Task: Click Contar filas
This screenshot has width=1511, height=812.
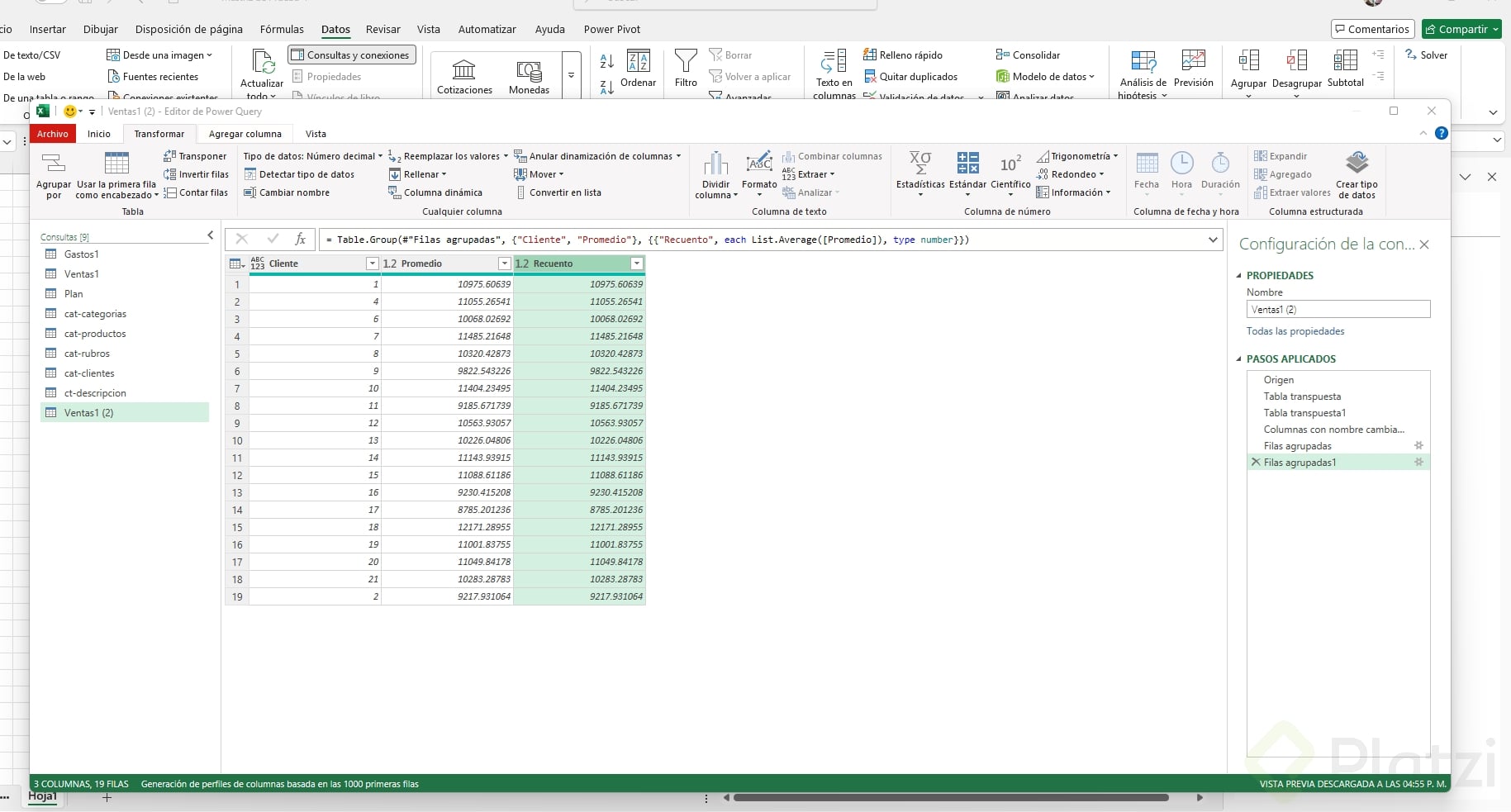Action: pyautogui.click(x=195, y=192)
